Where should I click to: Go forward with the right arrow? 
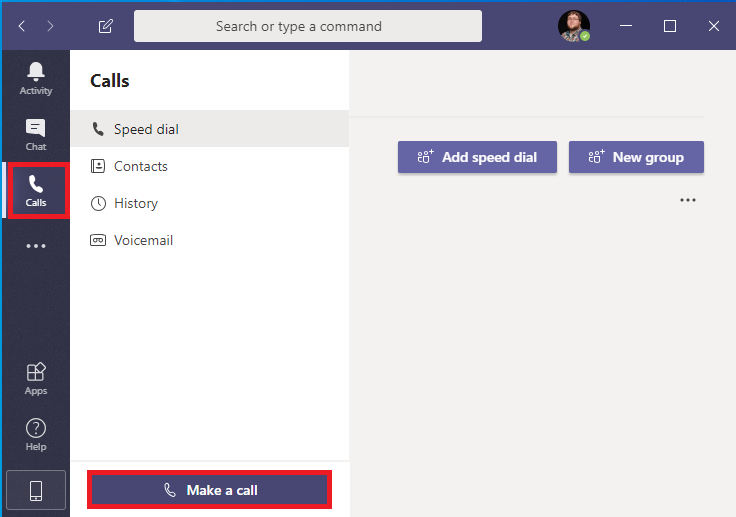[50, 26]
